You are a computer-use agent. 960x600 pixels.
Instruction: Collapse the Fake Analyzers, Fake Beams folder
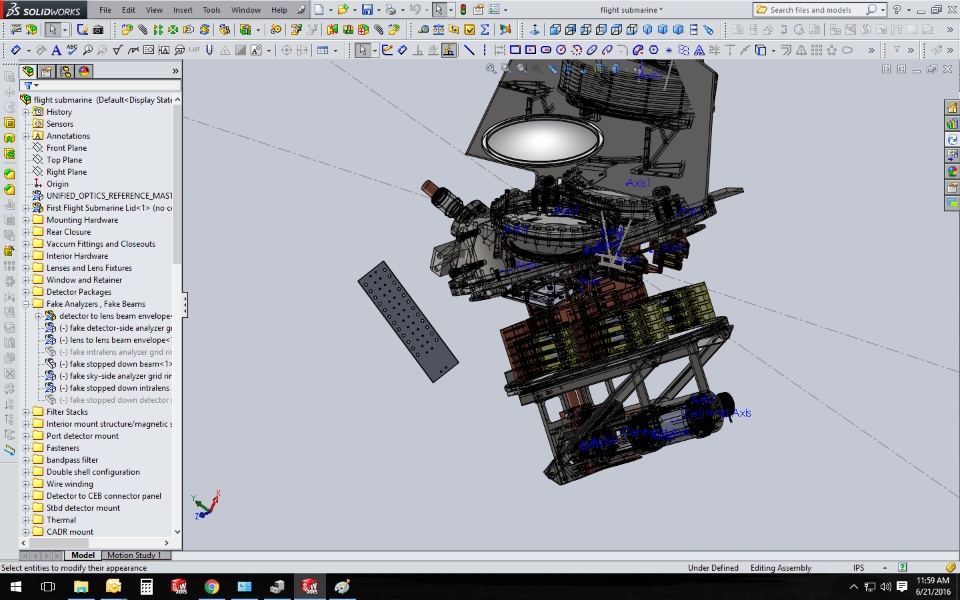(27, 304)
